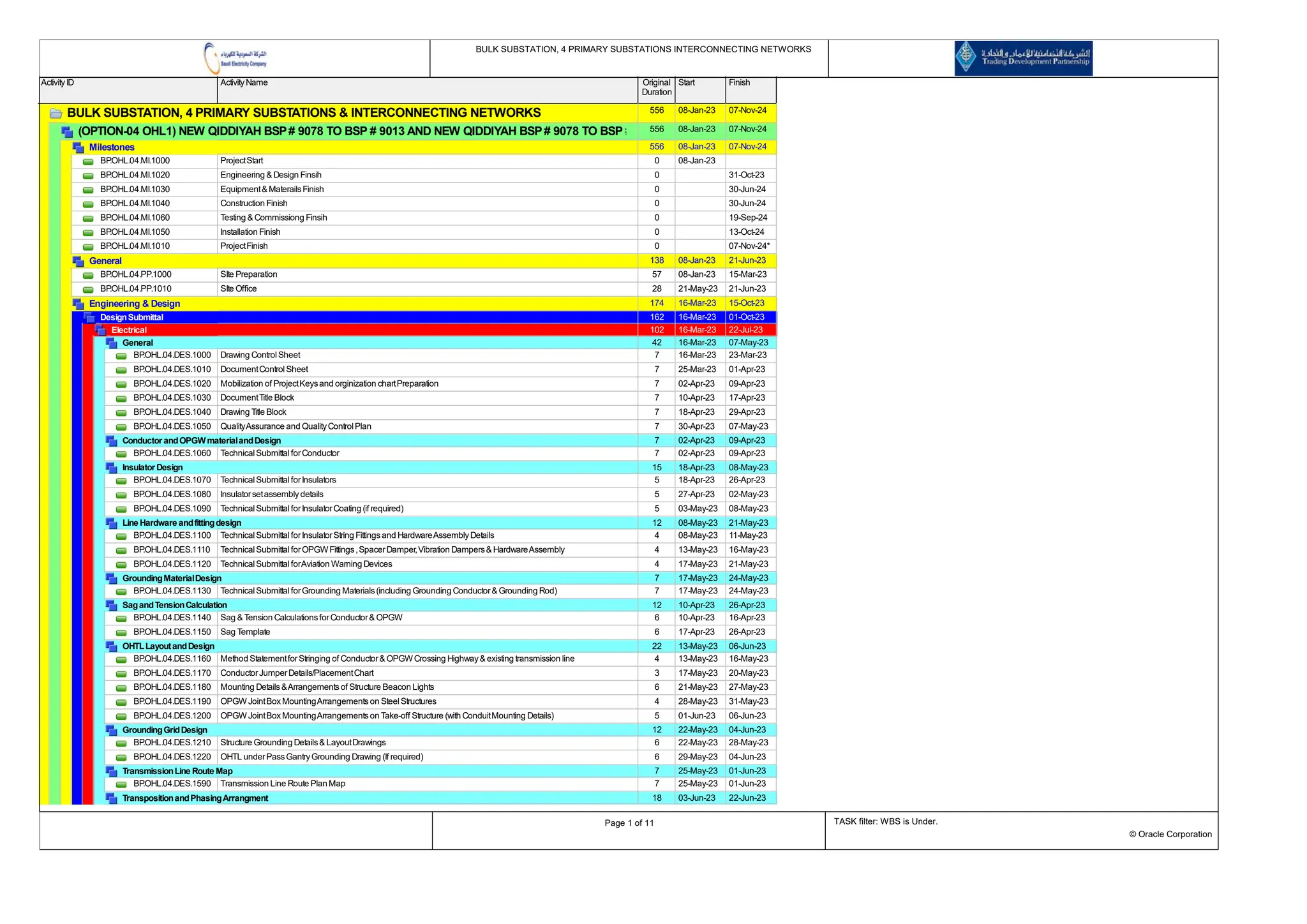Click the Drawing Control Sheet activity icon

click(121, 356)
